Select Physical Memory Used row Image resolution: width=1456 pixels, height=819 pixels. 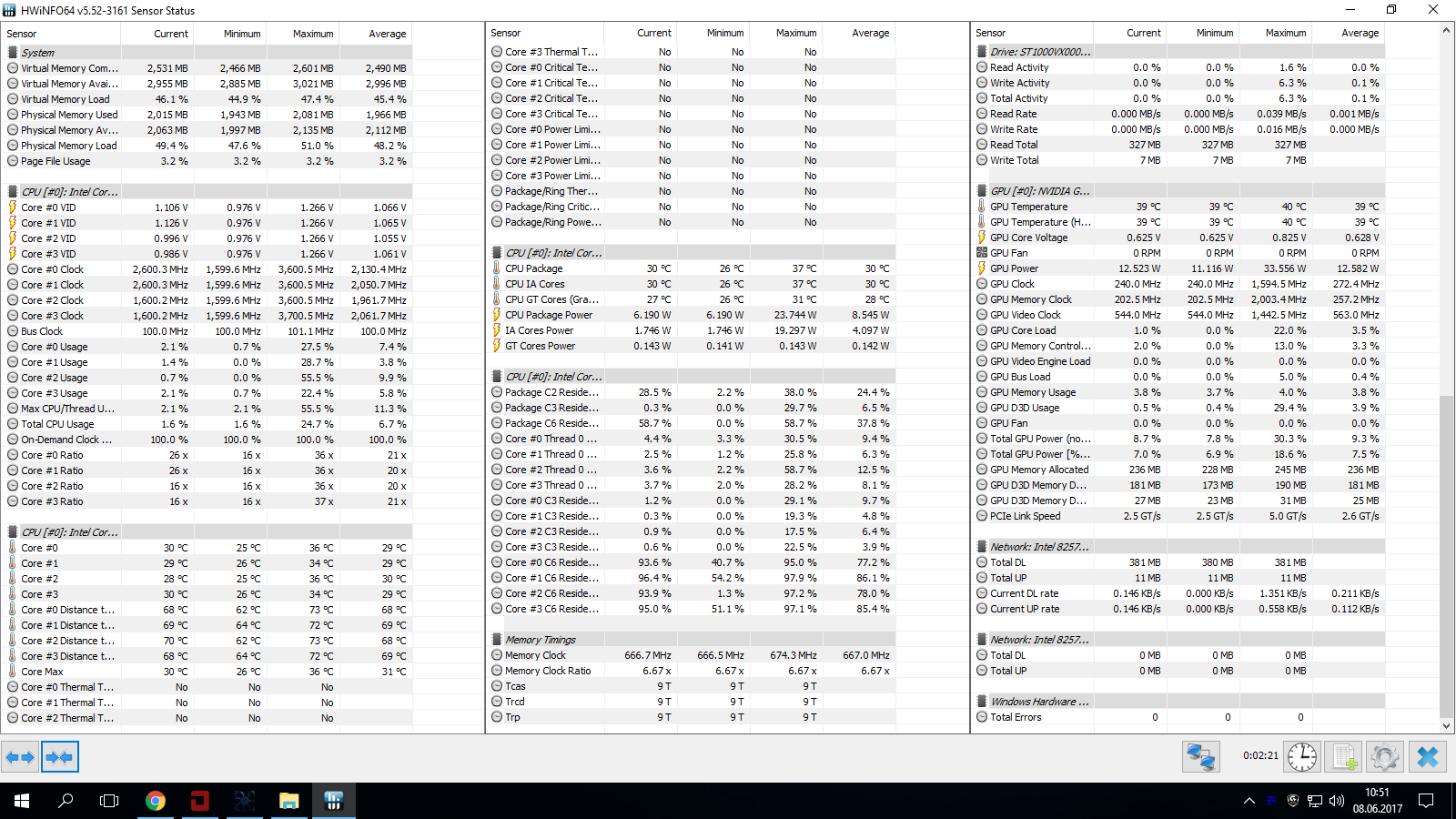pos(207,115)
